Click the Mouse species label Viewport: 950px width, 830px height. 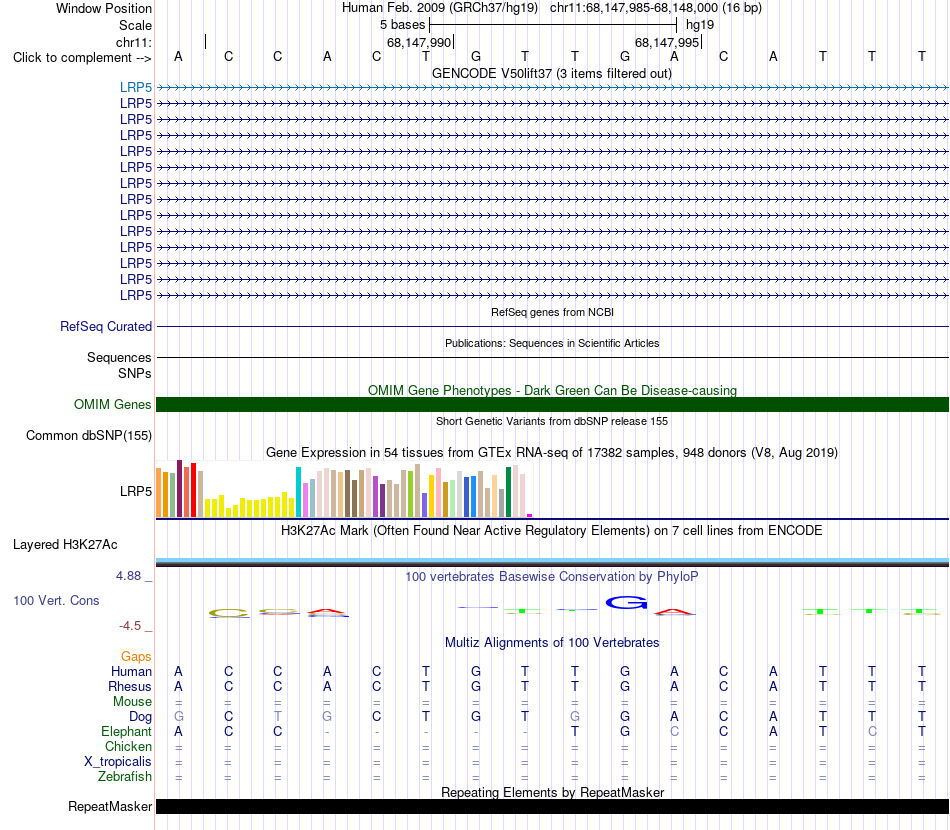pos(132,702)
